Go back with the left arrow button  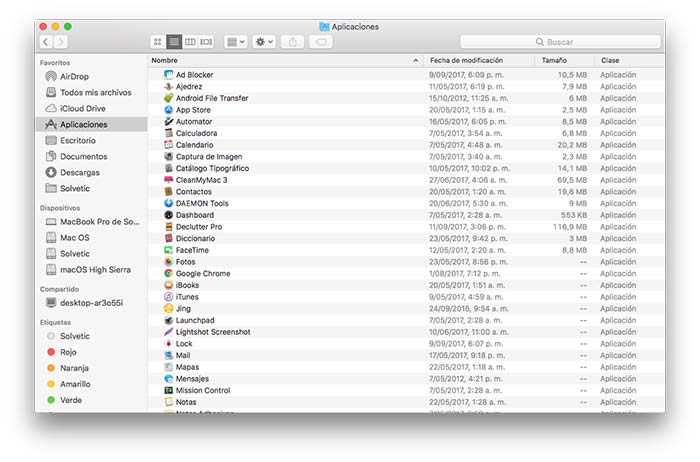[x=46, y=42]
